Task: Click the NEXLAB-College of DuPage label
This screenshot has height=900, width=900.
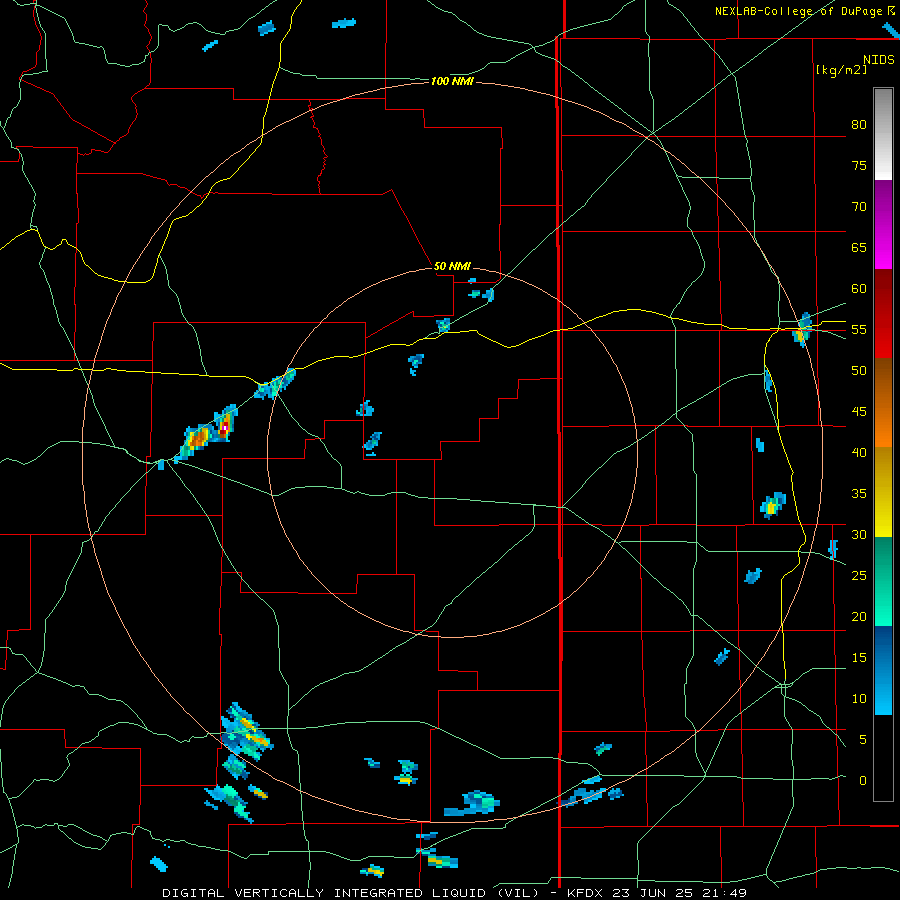Action: [798, 11]
